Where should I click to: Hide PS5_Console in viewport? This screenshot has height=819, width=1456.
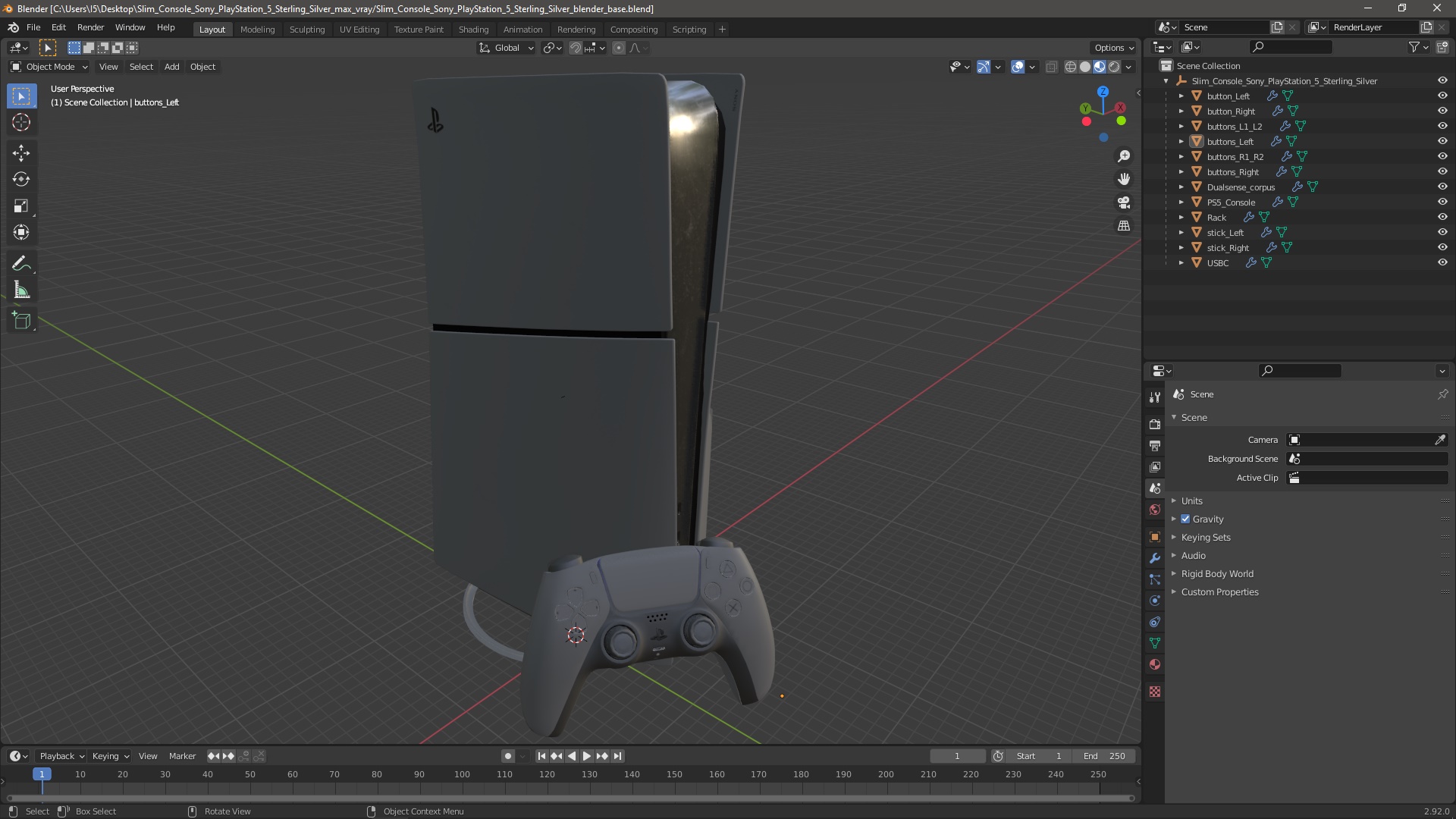pos(1442,202)
